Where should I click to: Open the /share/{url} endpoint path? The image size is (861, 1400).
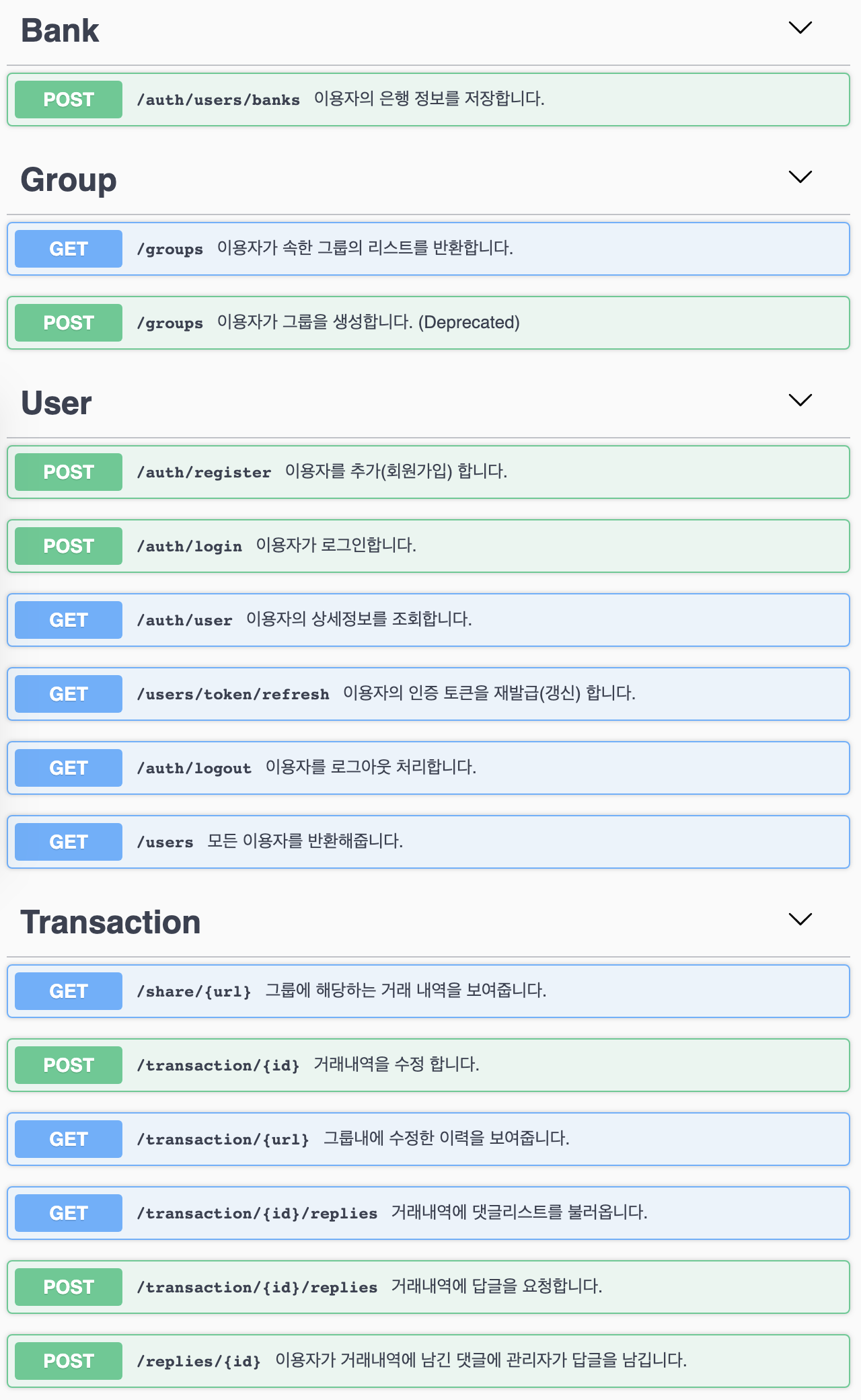[x=194, y=992]
